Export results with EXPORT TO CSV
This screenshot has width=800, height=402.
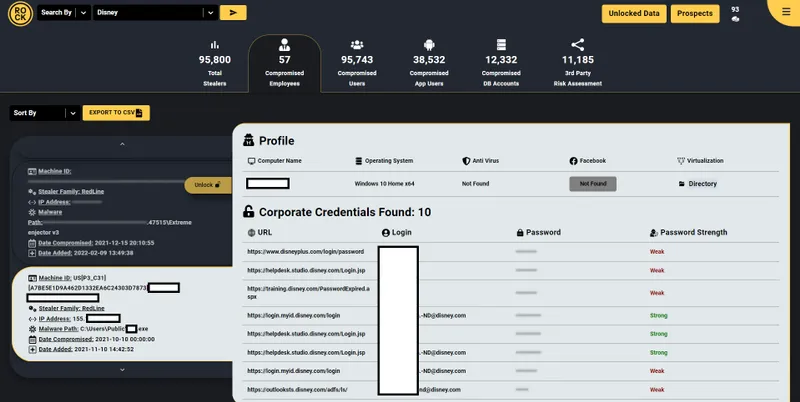pyautogui.click(x=116, y=113)
